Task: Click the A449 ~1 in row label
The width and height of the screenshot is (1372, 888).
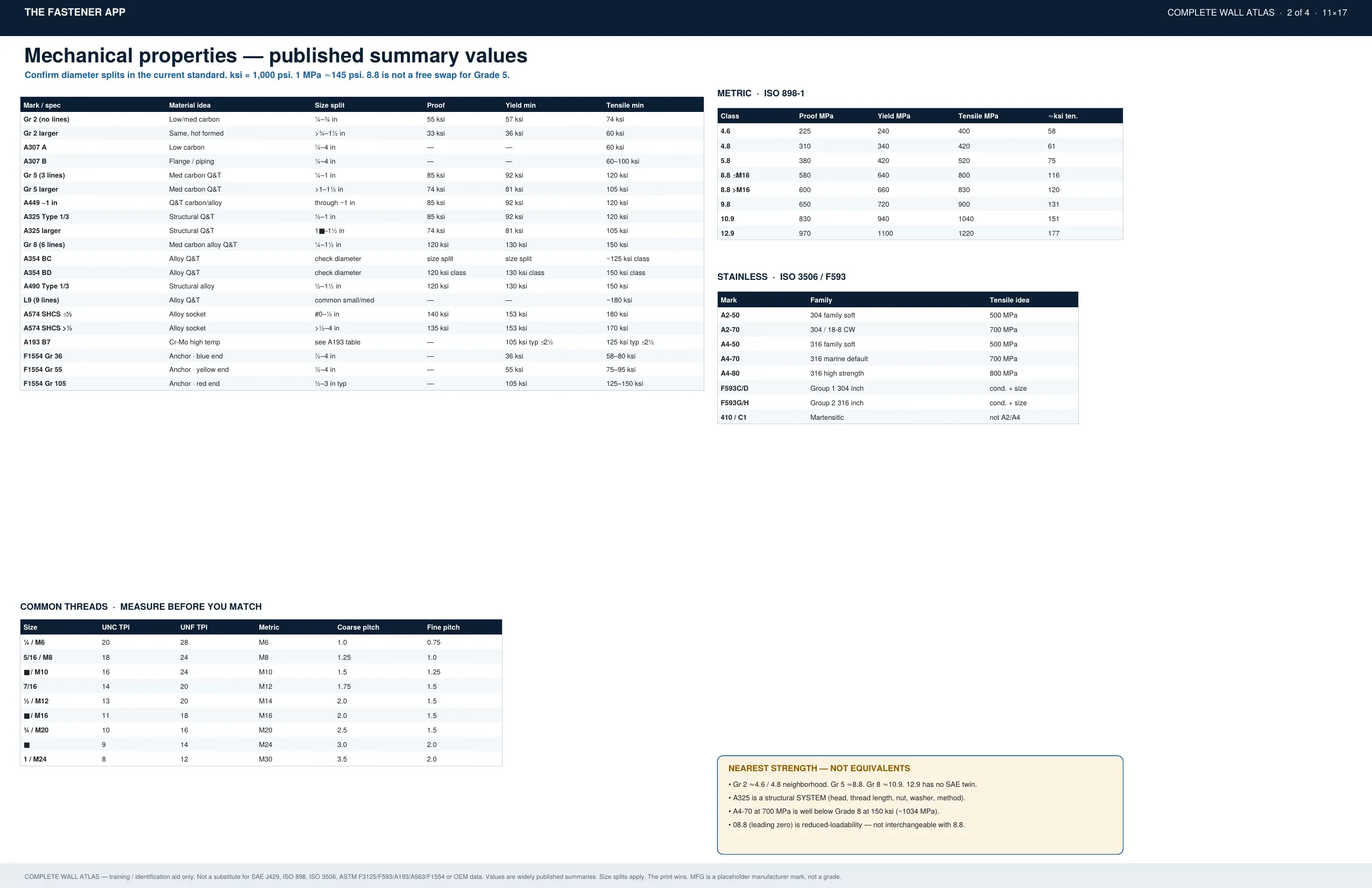Action: pos(40,203)
